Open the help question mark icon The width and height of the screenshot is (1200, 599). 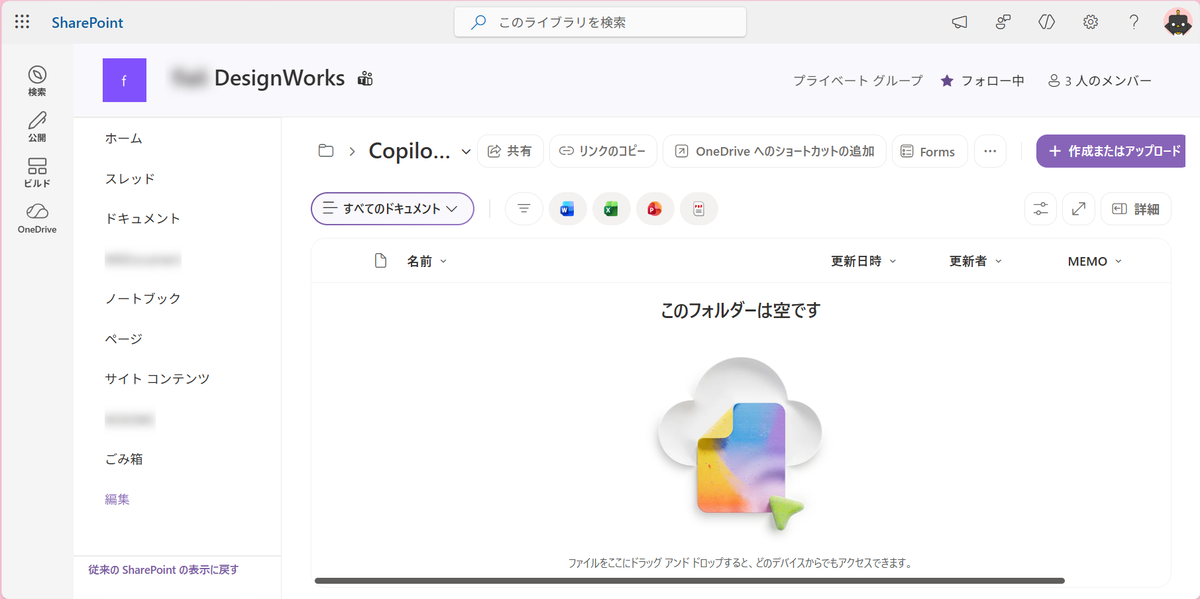[1134, 22]
